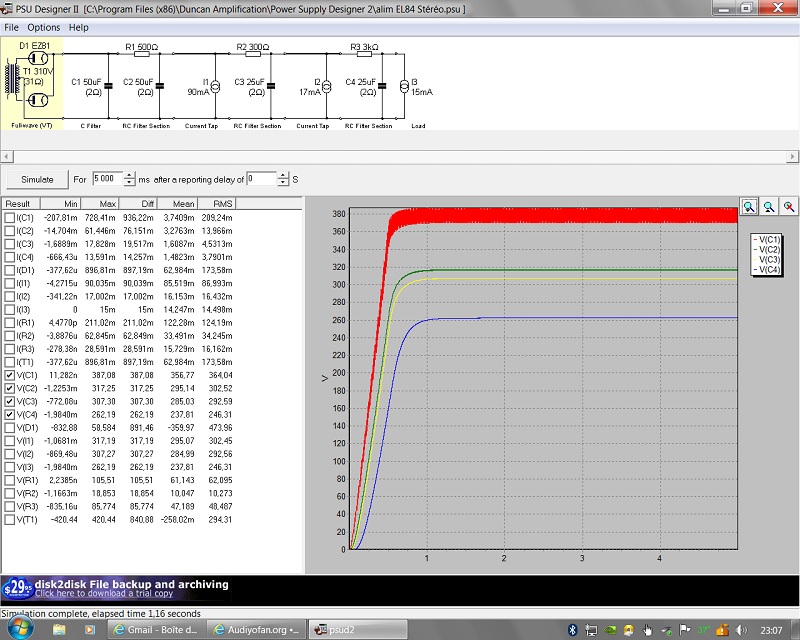Select the C2 50uF capacitor symbol
800x640 pixels.
(160, 86)
